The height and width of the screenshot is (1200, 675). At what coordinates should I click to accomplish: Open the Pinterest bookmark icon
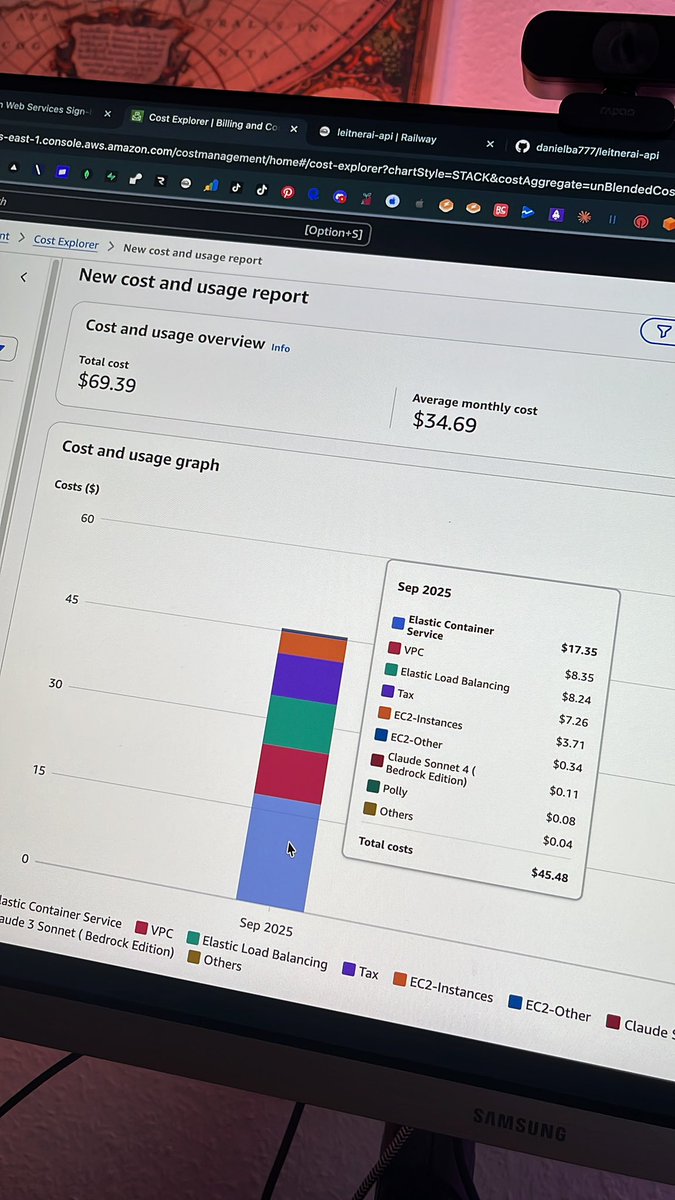pos(287,193)
